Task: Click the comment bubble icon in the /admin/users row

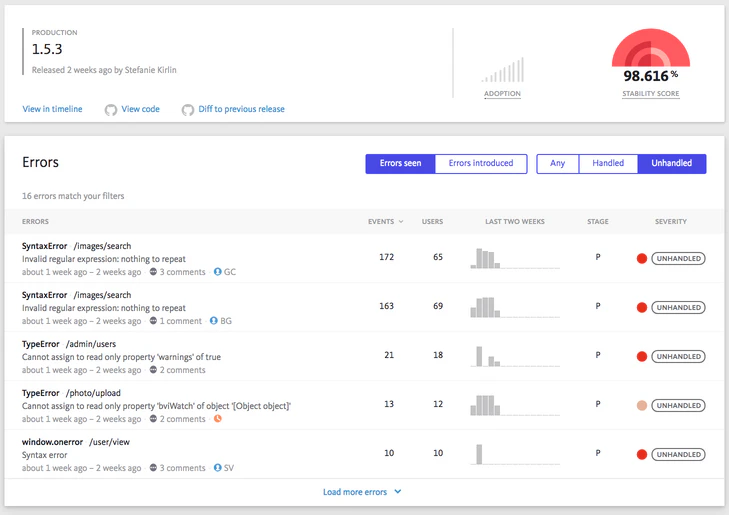Action: tap(153, 370)
